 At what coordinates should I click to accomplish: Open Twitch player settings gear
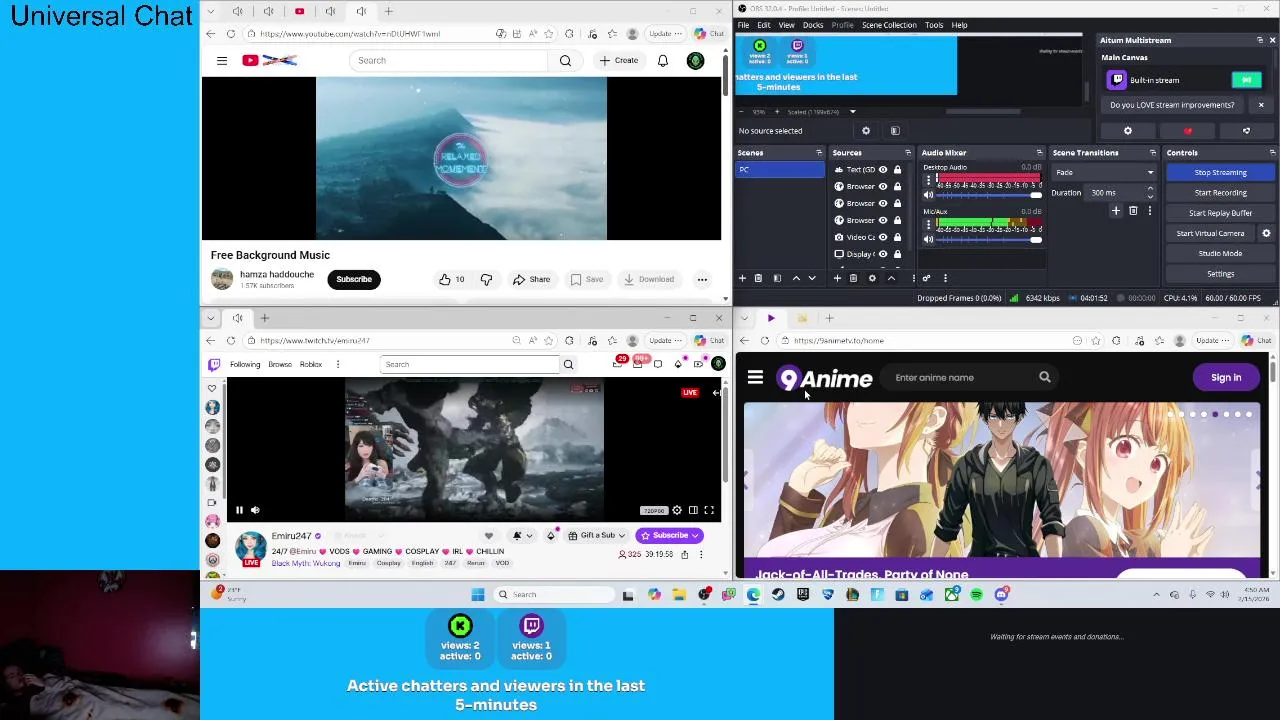pos(677,510)
